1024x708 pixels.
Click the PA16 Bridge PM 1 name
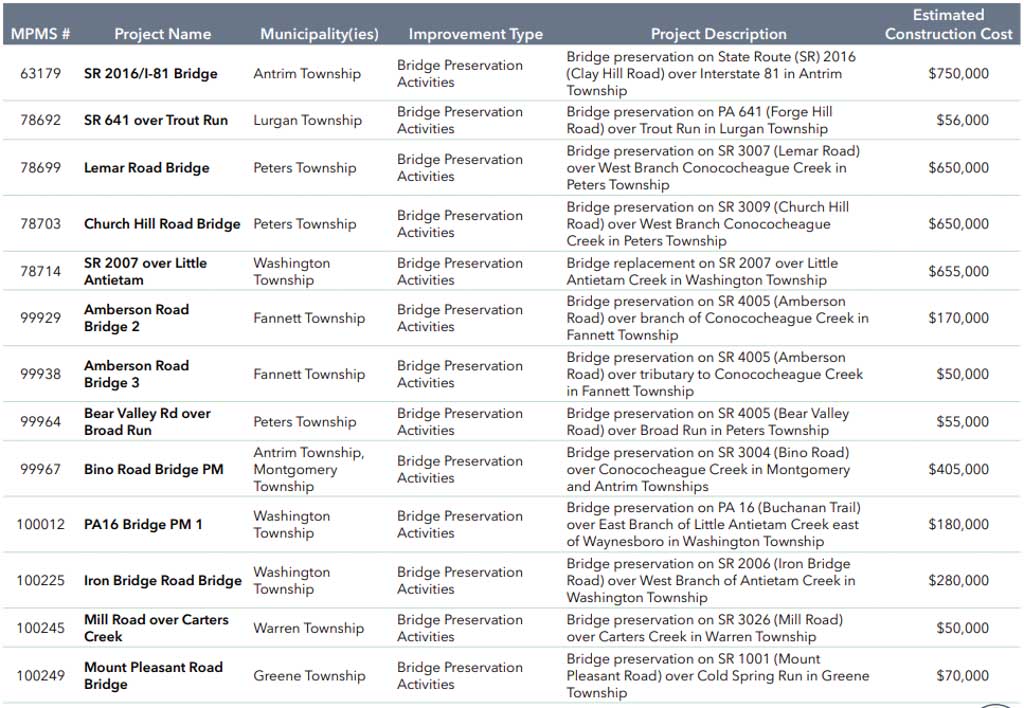coord(143,524)
